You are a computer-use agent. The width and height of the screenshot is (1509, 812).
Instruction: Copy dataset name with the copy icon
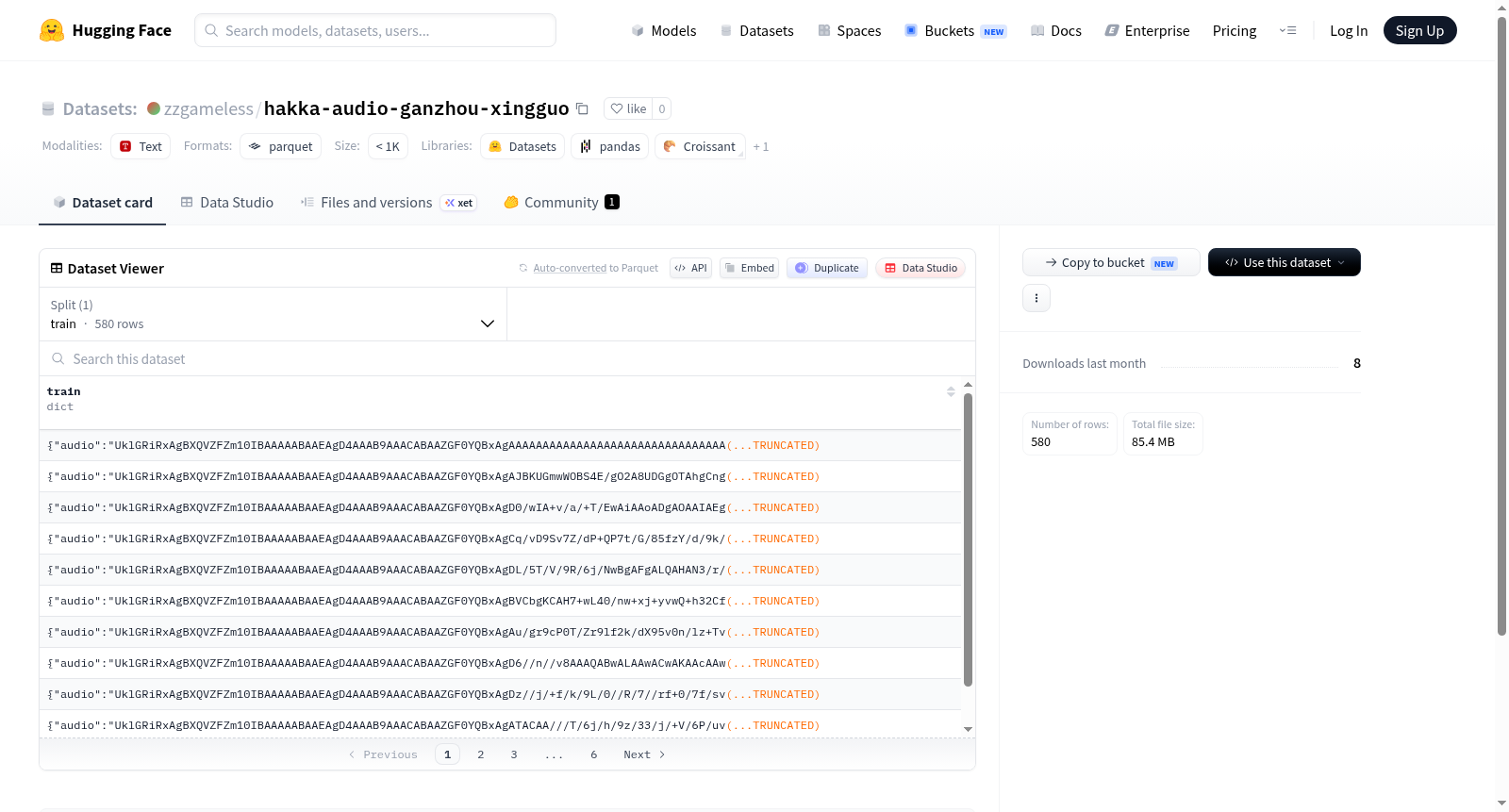pos(582,108)
